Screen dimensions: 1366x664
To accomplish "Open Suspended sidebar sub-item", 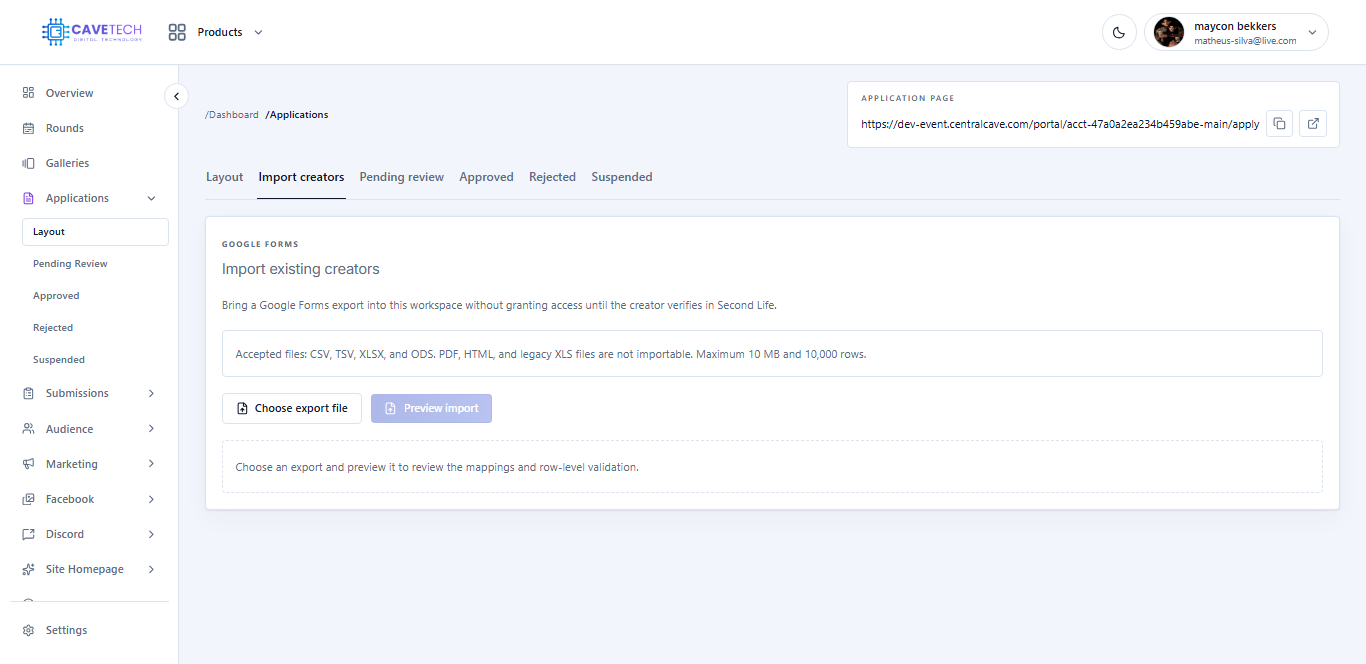I will point(59,360).
